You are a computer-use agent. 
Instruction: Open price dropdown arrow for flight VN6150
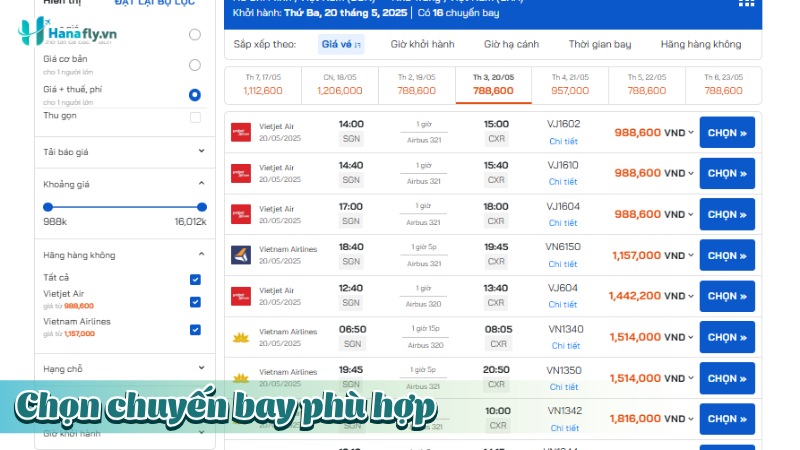pos(691,255)
